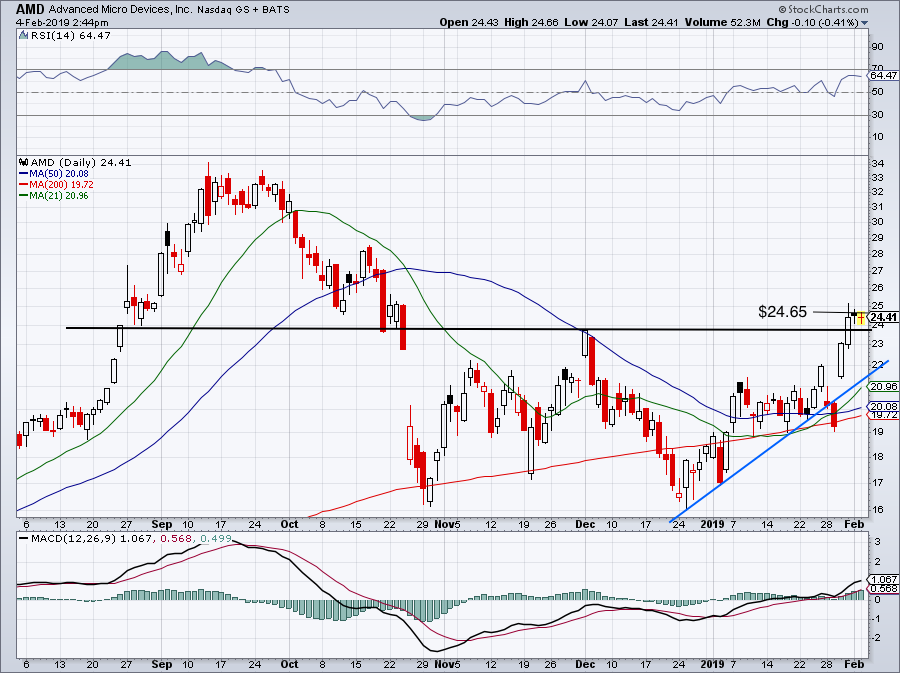
Task: Open the StockCharts.com copyright link
Action: pyautogui.click(x=824, y=9)
